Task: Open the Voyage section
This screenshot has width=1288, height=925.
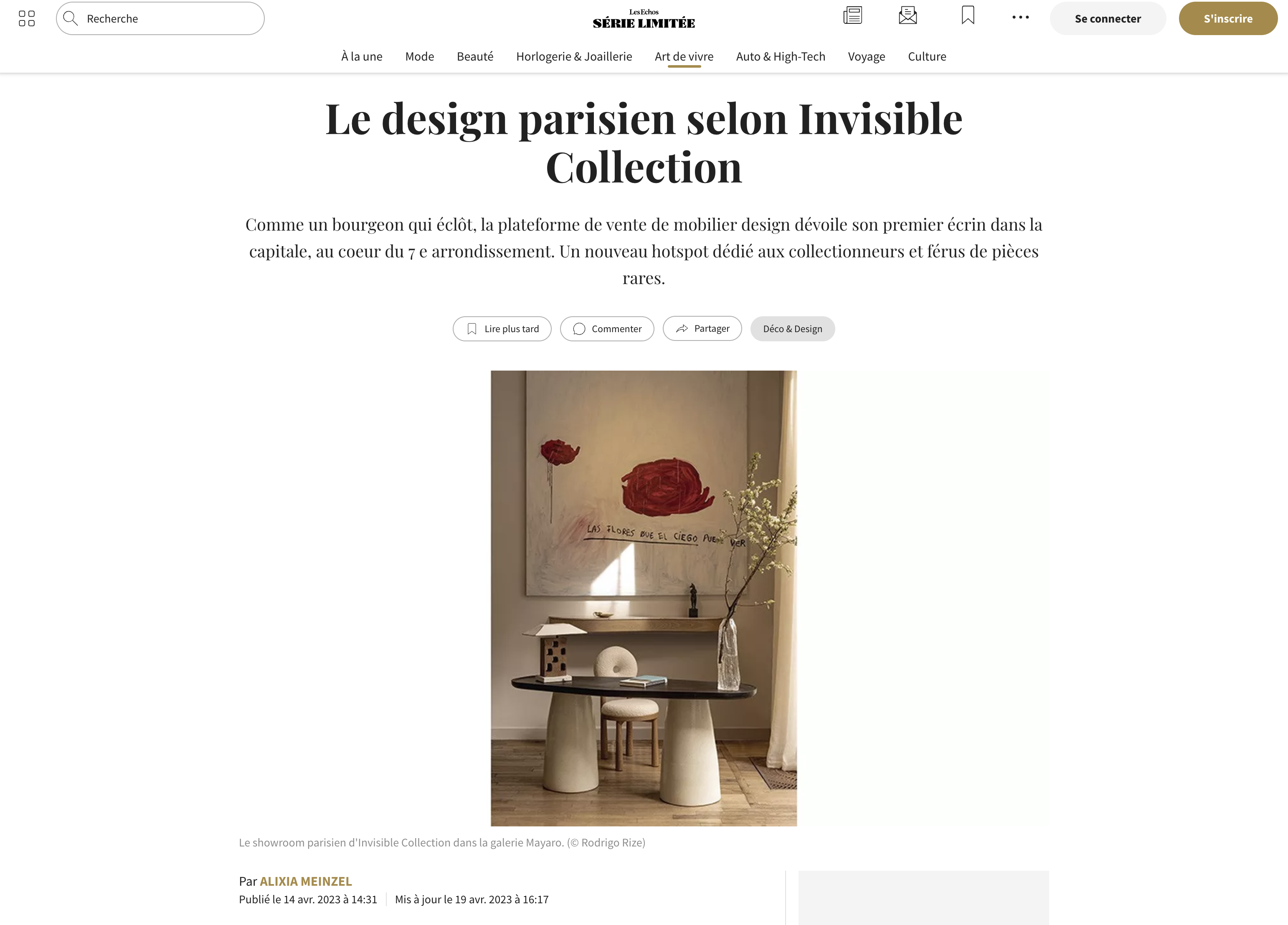Action: point(866,57)
